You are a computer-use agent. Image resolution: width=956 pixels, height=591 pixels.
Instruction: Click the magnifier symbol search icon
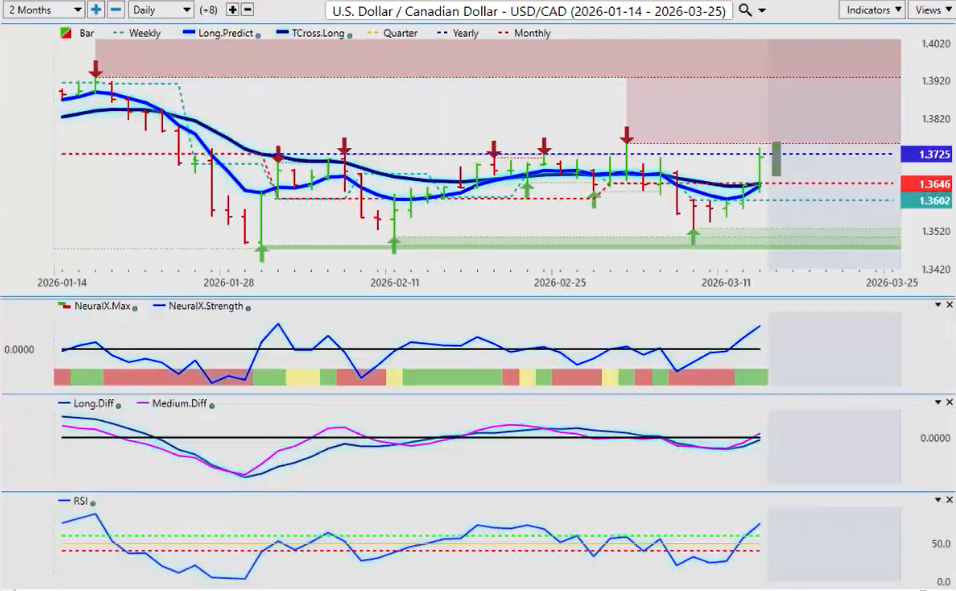[745, 10]
